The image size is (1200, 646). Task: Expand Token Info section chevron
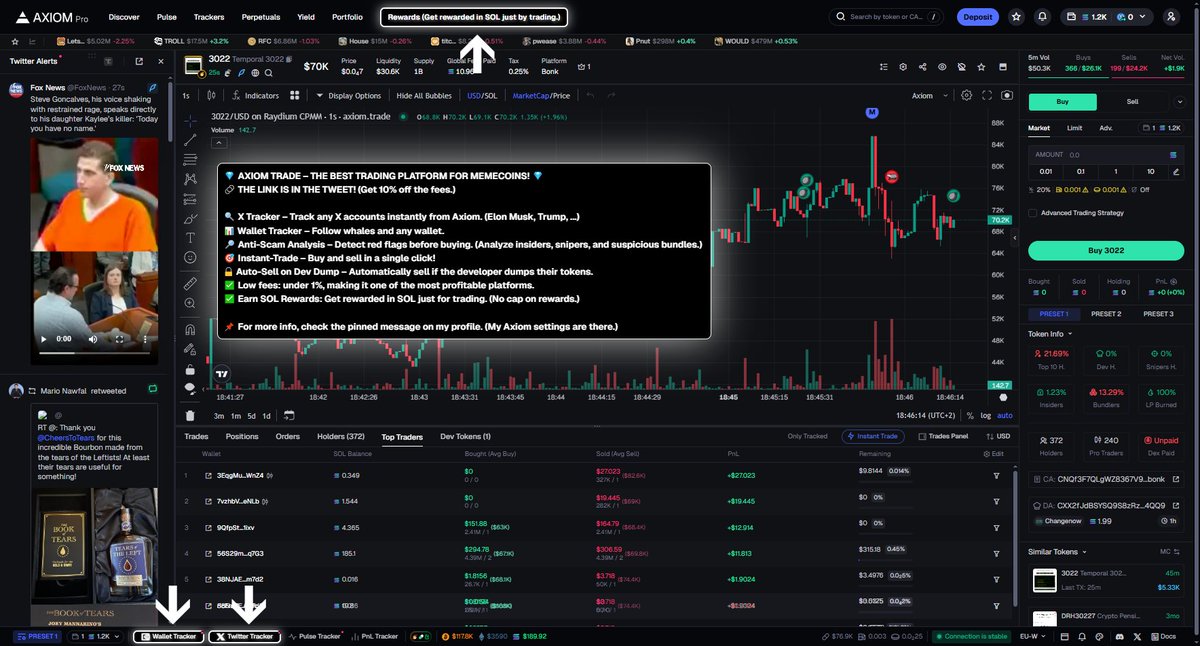coord(1070,334)
